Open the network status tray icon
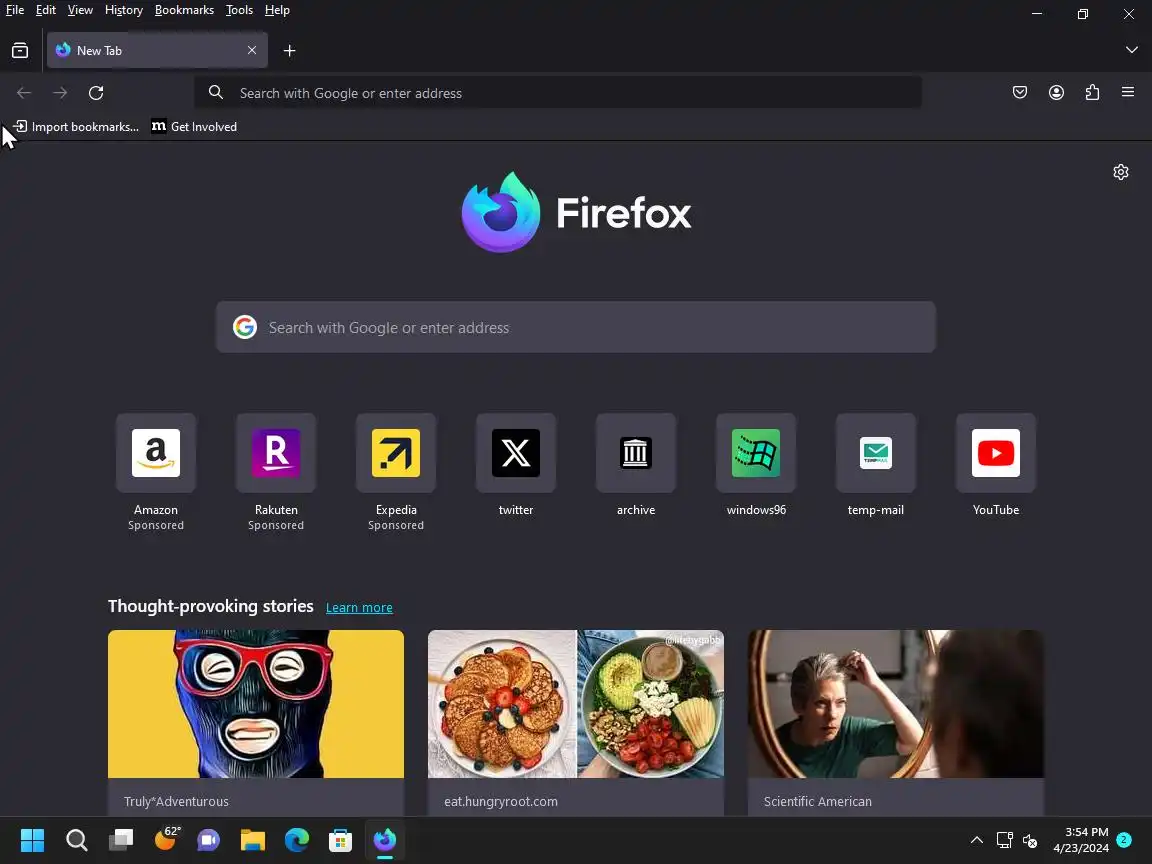Viewport: 1152px width, 864px height. click(x=1004, y=840)
